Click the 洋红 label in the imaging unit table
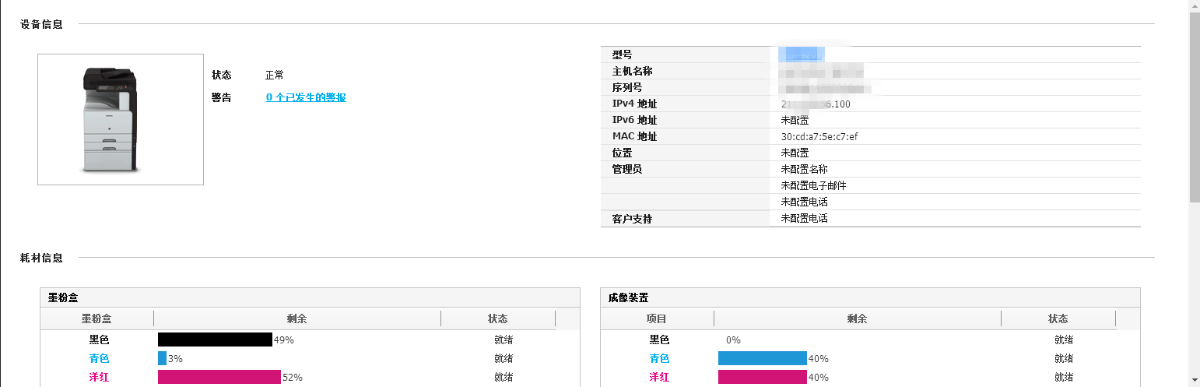This screenshot has height=387, width=1200. point(659,377)
